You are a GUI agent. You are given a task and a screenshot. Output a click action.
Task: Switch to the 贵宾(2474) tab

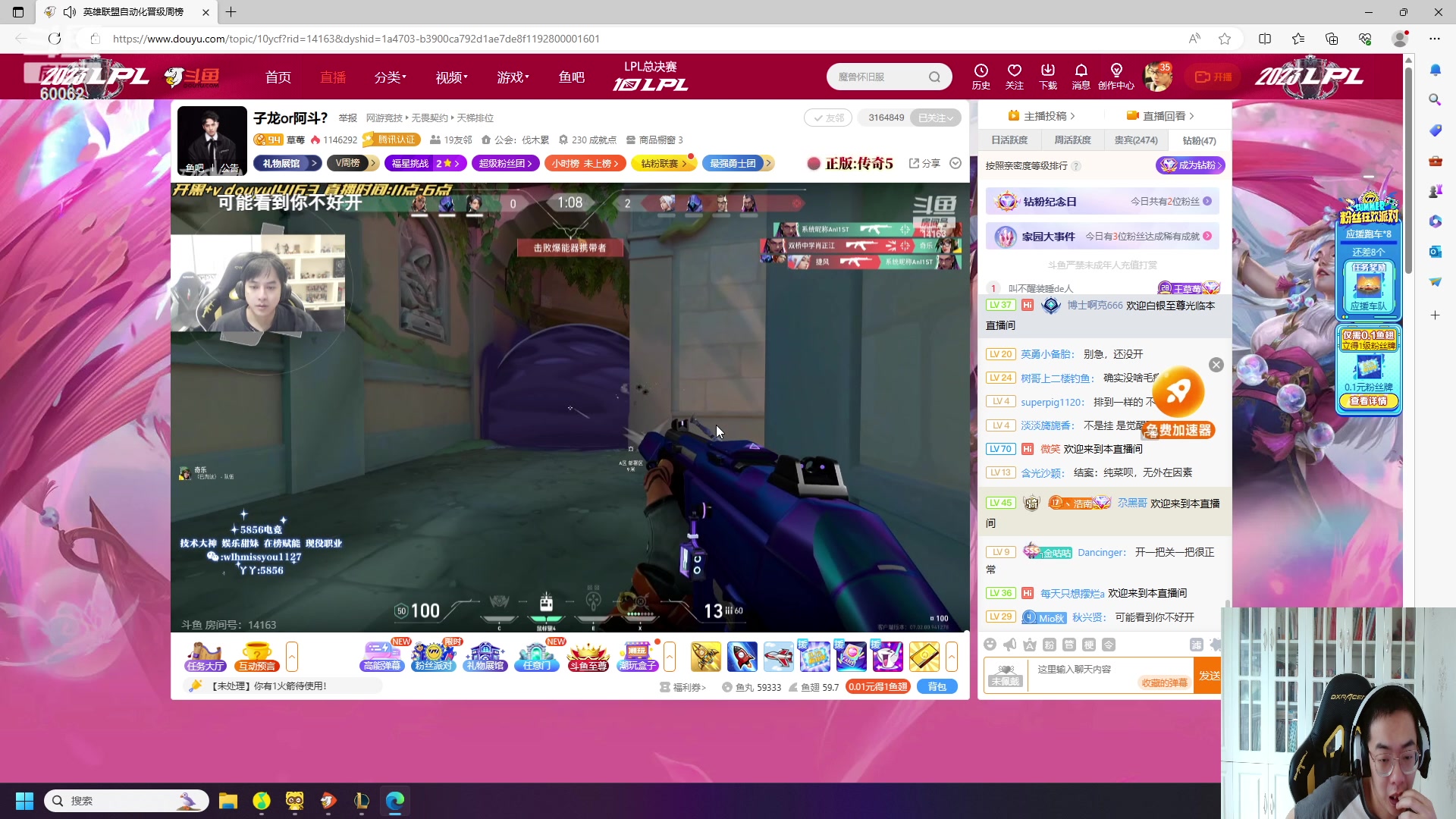point(1136,140)
